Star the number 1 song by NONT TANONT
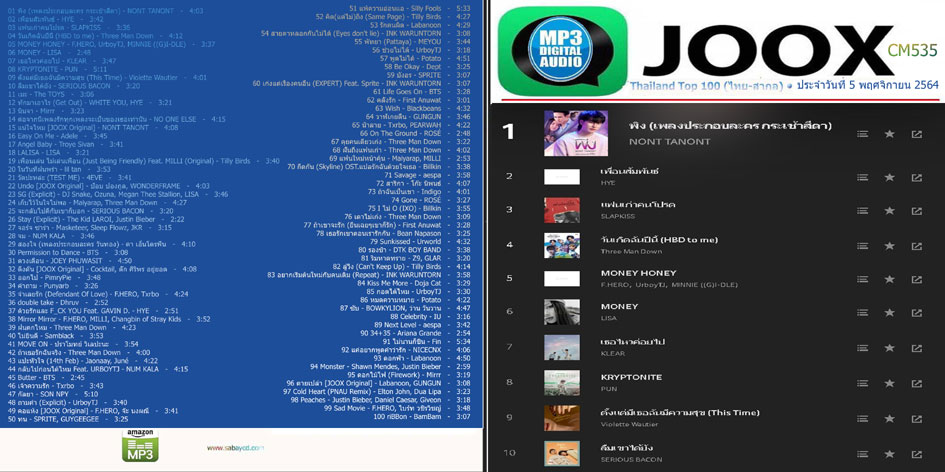The width and height of the screenshot is (945, 472). 890,134
